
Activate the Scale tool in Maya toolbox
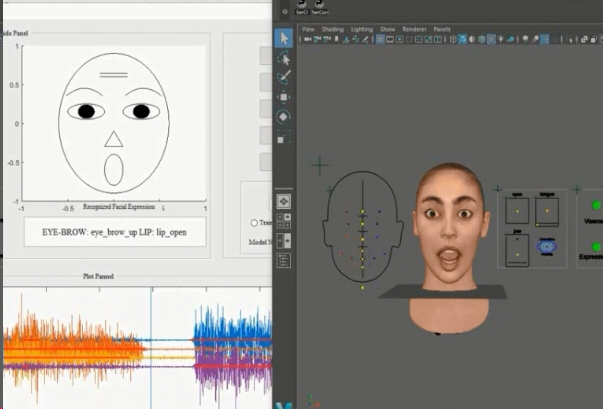click(x=284, y=137)
